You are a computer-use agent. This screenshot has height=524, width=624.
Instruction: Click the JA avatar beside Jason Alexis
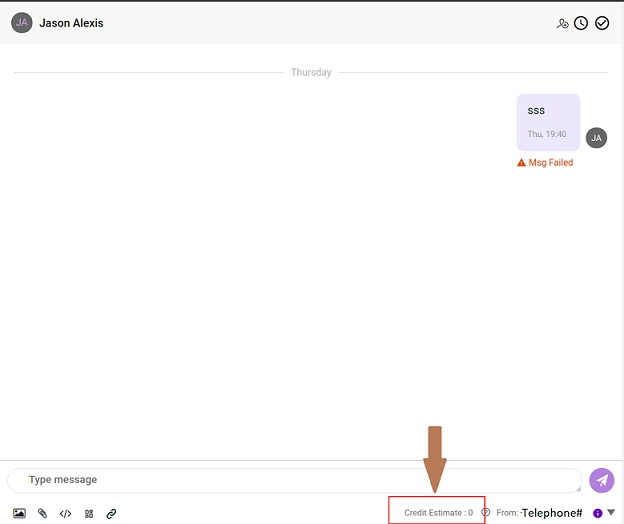click(21, 23)
